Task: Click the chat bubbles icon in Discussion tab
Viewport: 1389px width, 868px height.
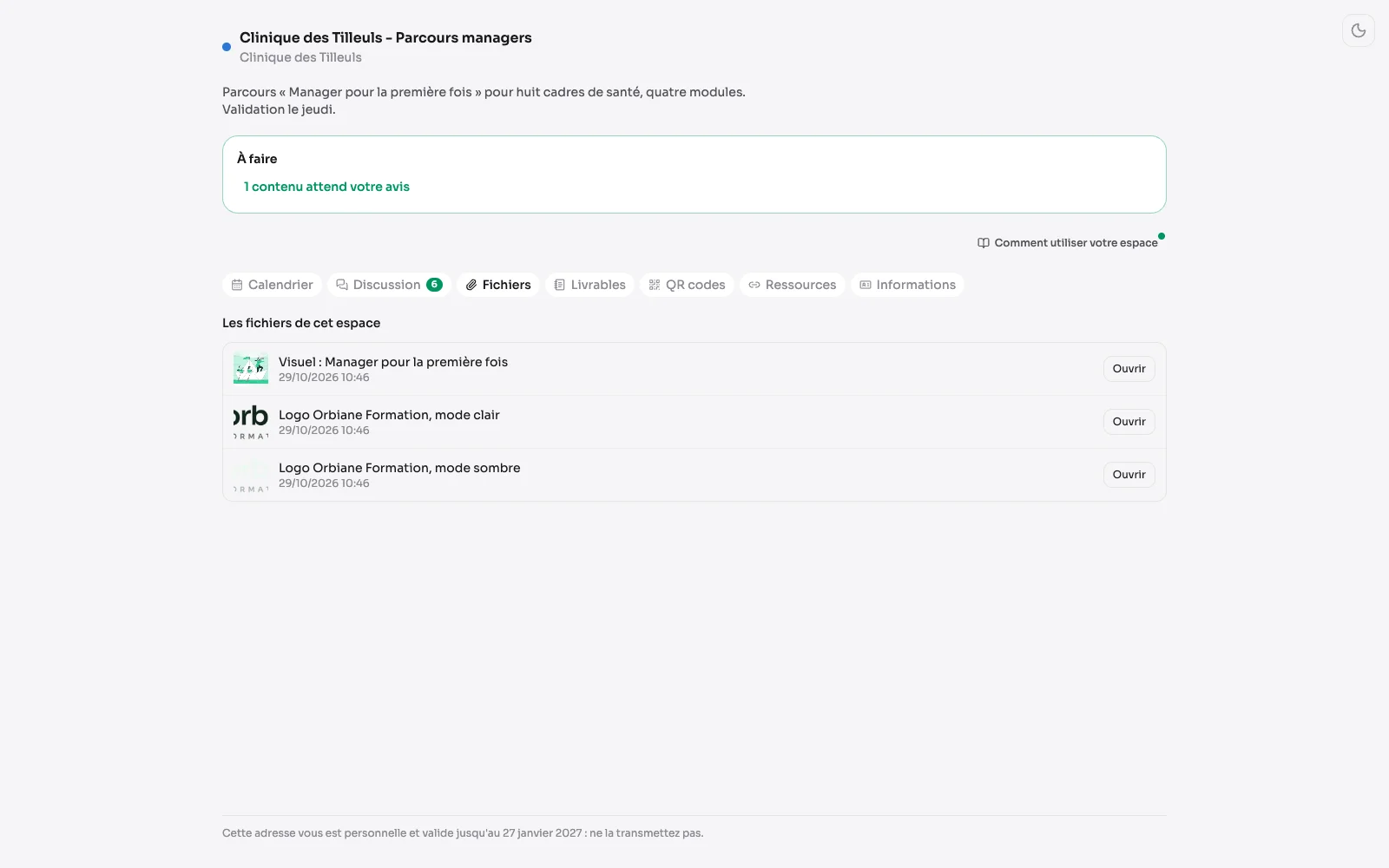Action: [x=342, y=285]
